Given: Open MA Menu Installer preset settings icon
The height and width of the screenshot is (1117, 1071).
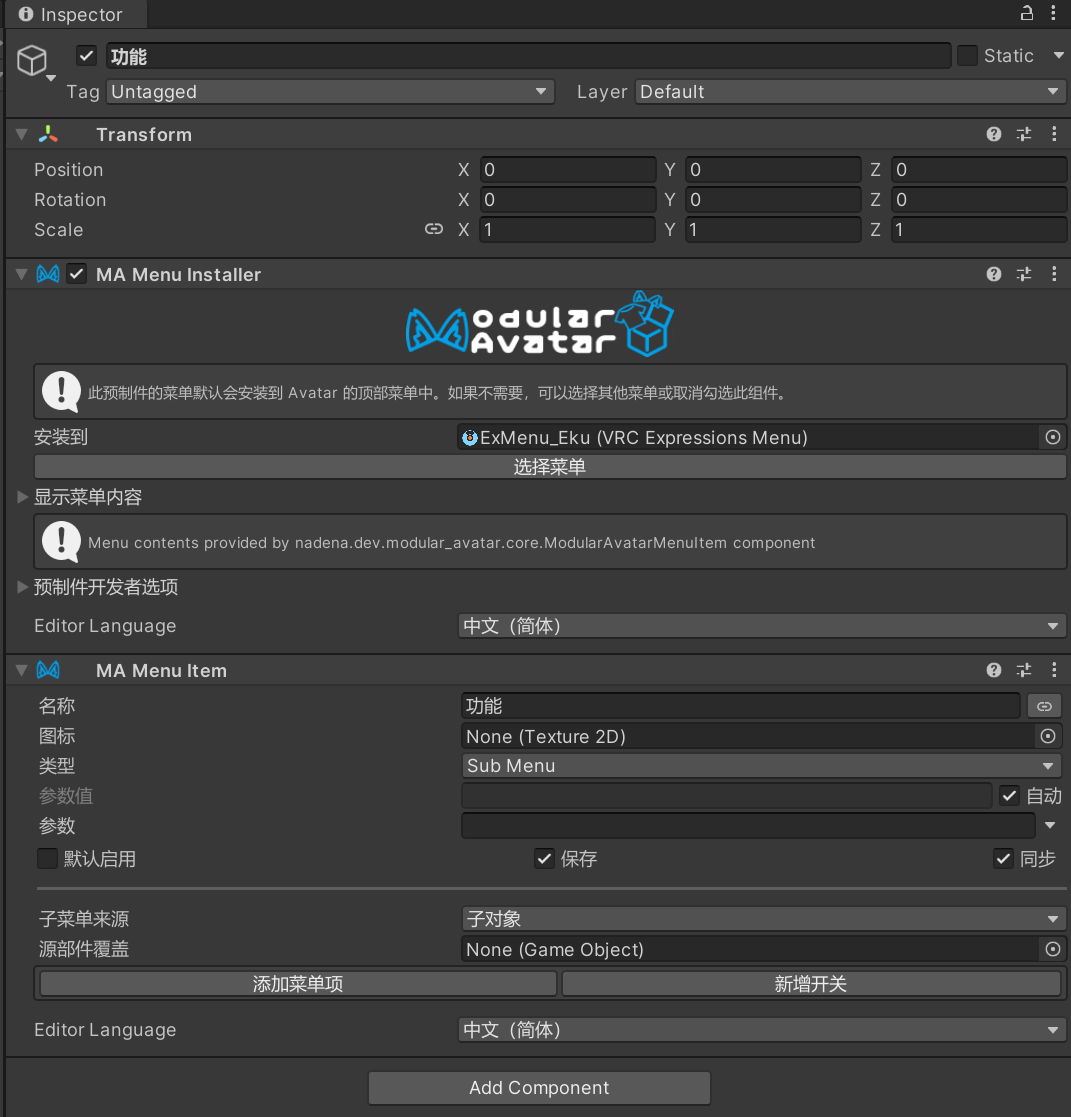Looking at the screenshot, I should [x=1024, y=274].
